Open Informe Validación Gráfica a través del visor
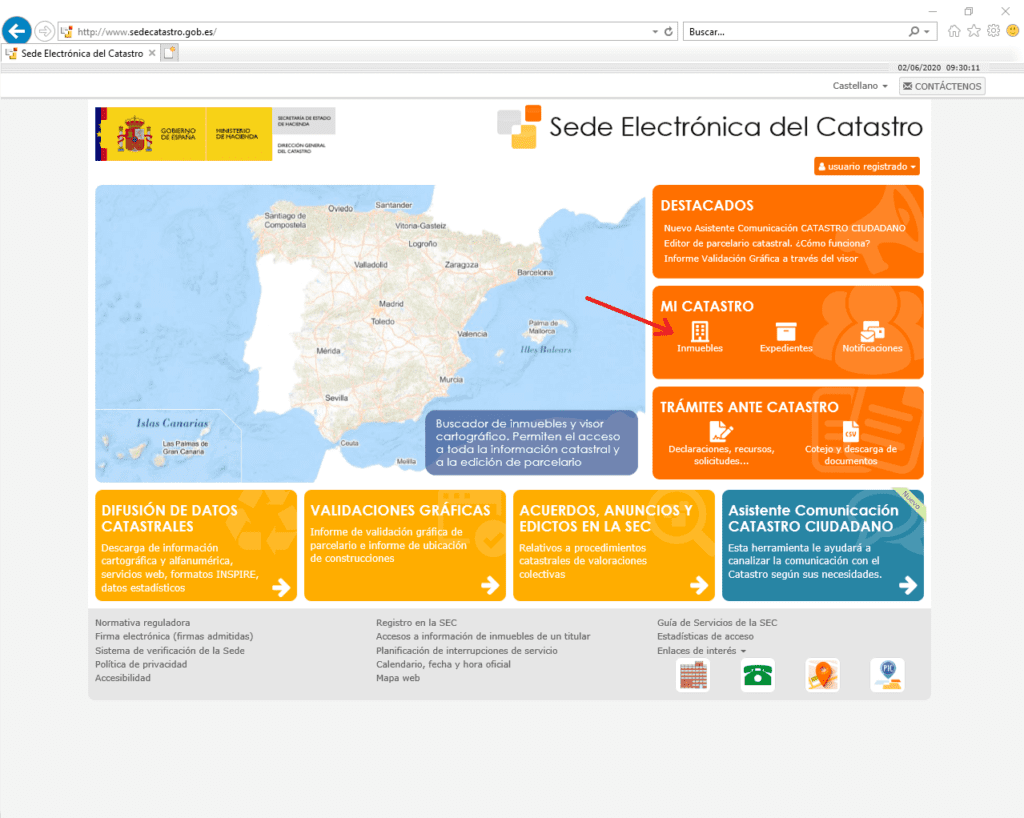 tap(761, 259)
